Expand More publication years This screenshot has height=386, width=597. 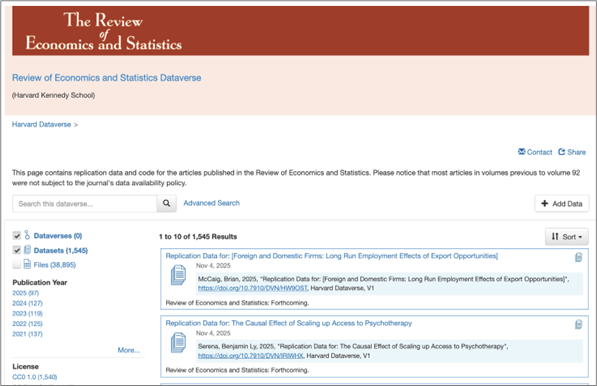[129, 350]
